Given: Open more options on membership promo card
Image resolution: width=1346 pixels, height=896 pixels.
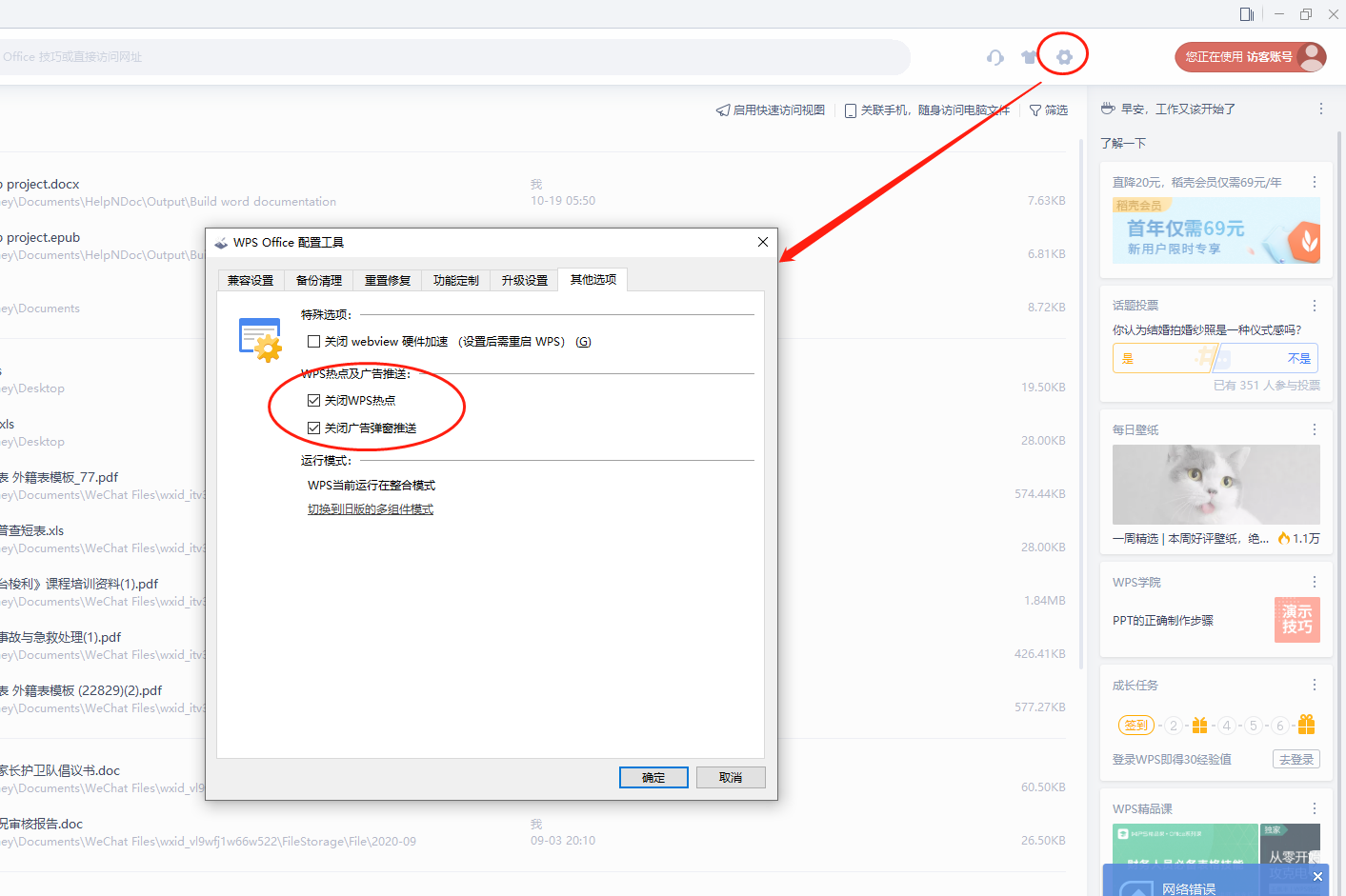Looking at the screenshot, I should coord(1315,182).
